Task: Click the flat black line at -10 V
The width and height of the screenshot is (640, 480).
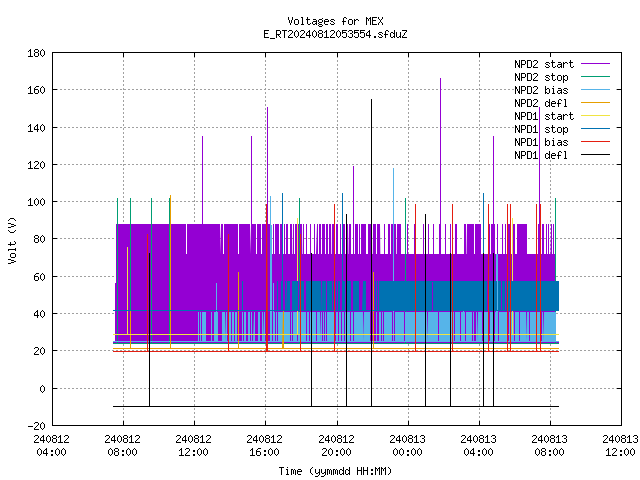Action: [336, 407]
